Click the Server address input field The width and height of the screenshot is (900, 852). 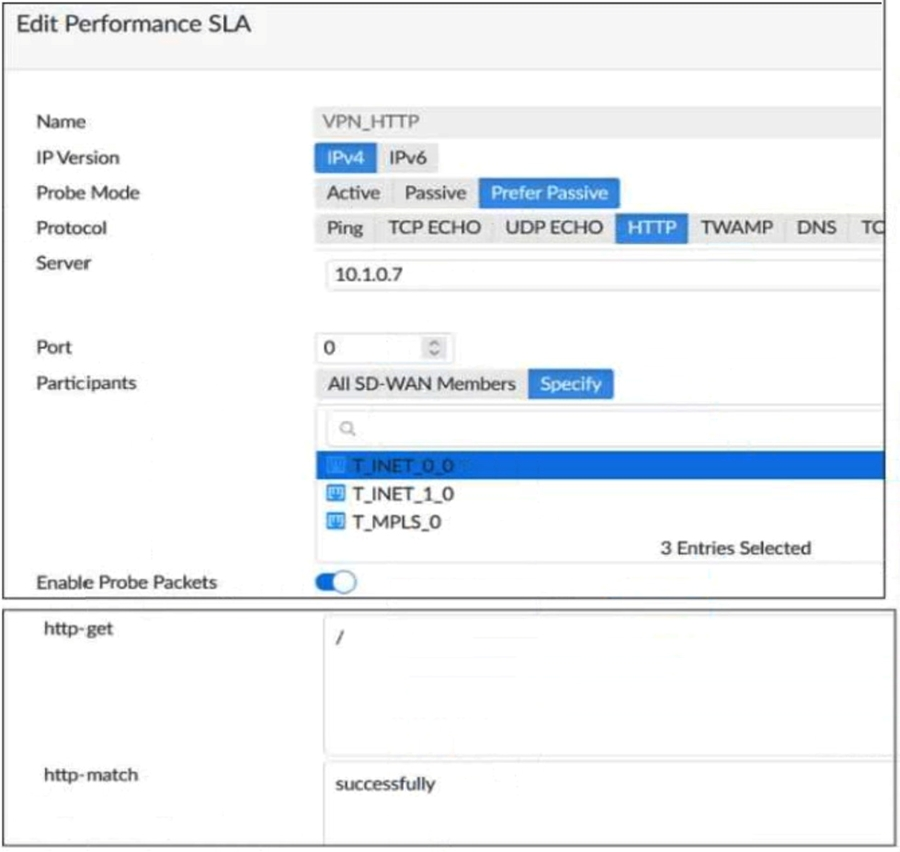click(x=600, y=275)
